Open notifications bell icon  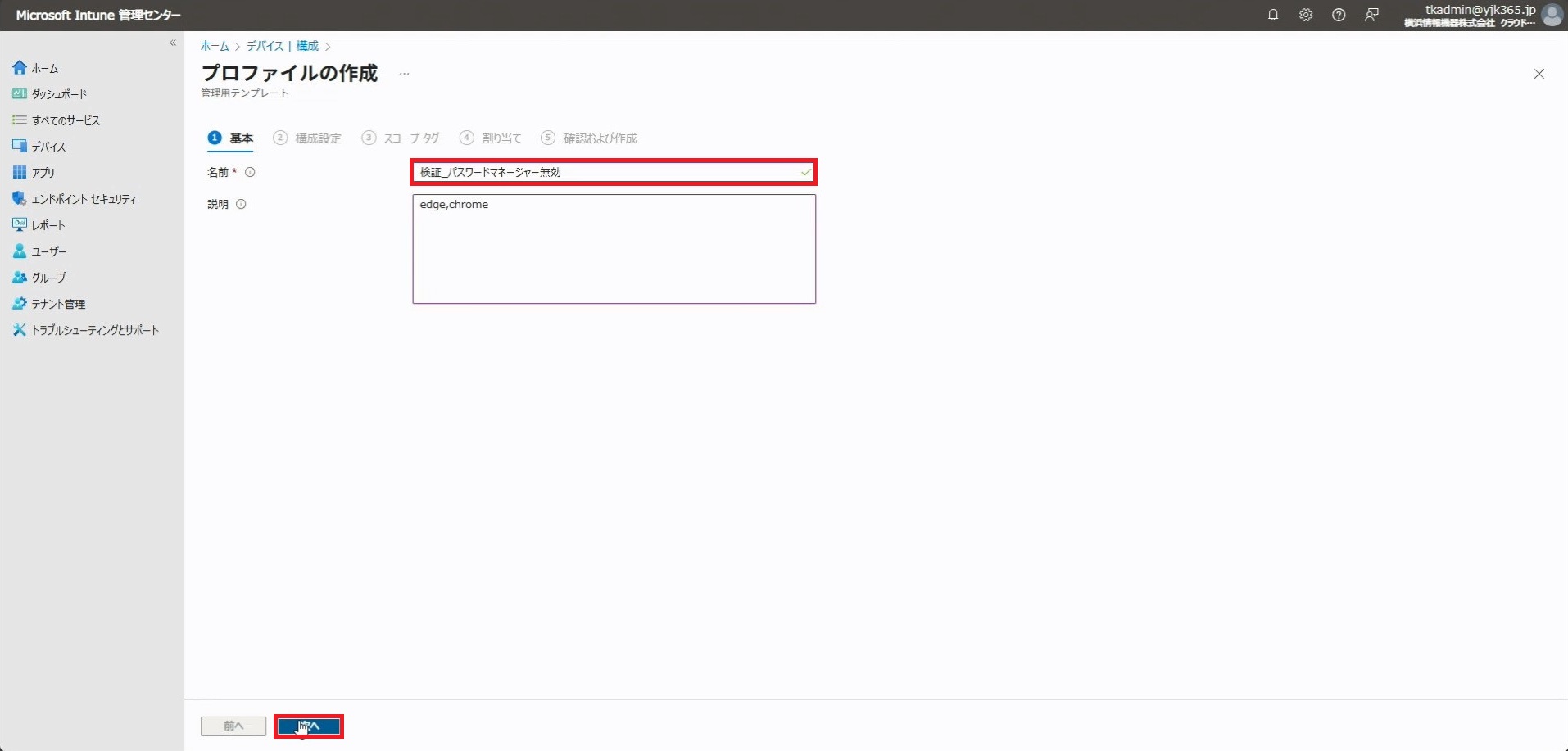point(1272,15)
